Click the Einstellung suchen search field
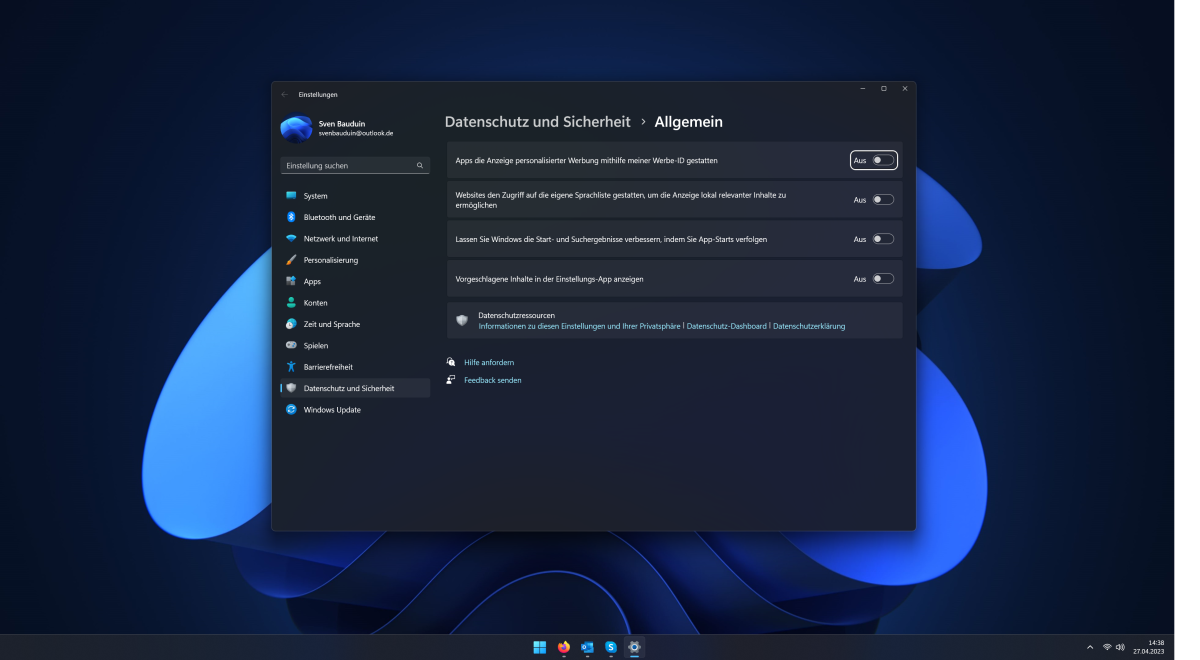This screenshot has width=1200, height=660. (355, 165)
